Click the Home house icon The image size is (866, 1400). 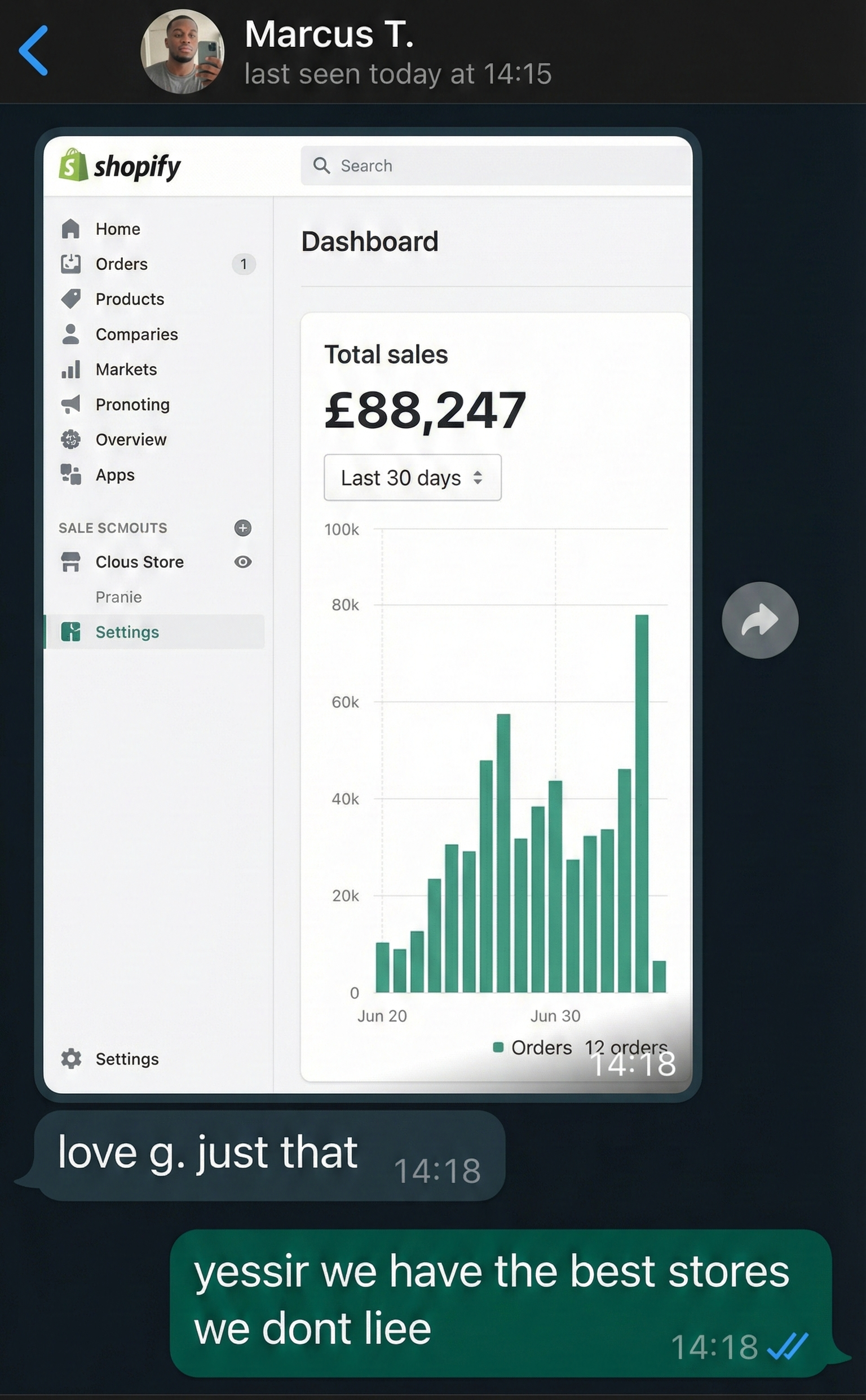point(70,228)
